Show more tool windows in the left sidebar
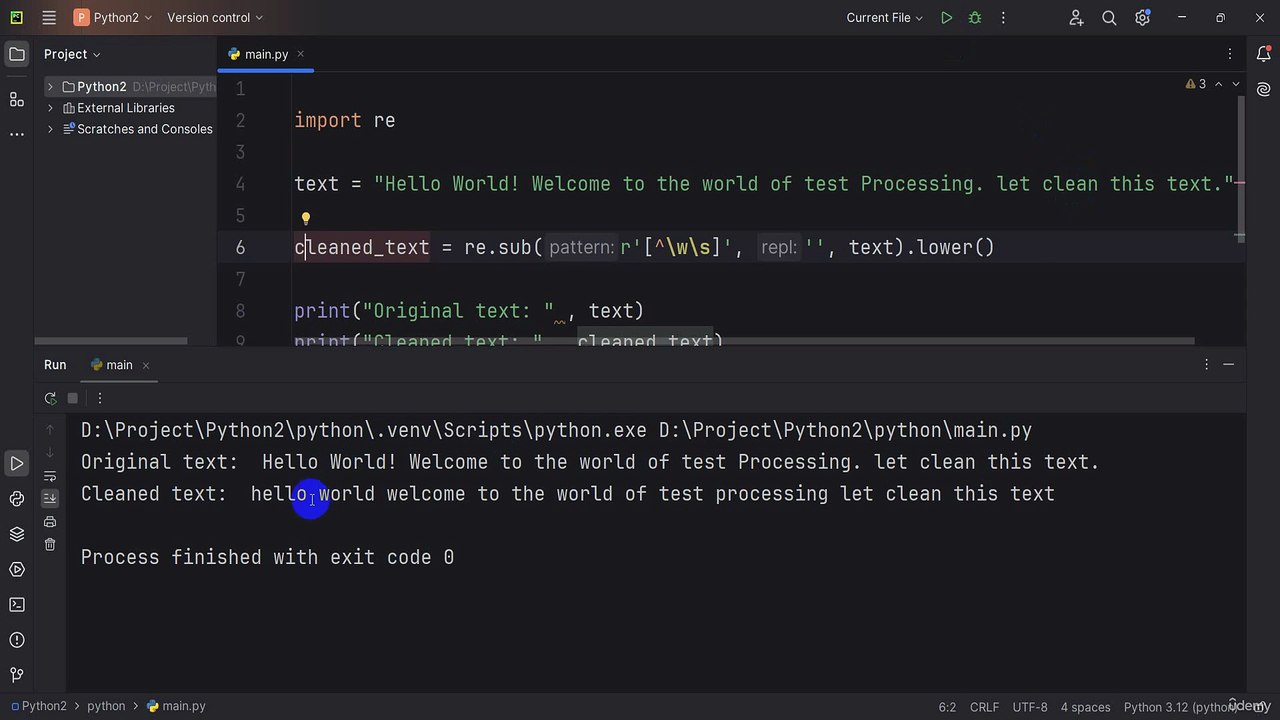Viewport: 1280px width, 720px height. coord(17,134)
